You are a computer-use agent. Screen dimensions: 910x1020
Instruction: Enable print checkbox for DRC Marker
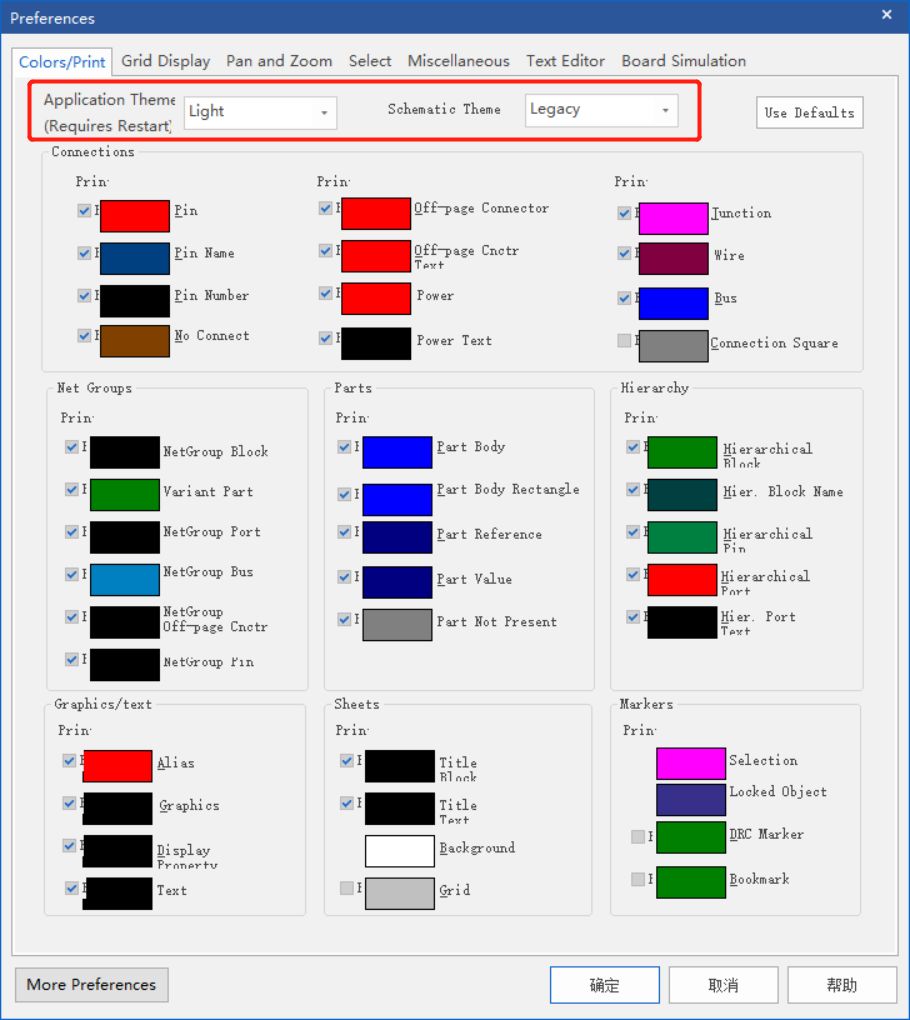pos(638,837)
